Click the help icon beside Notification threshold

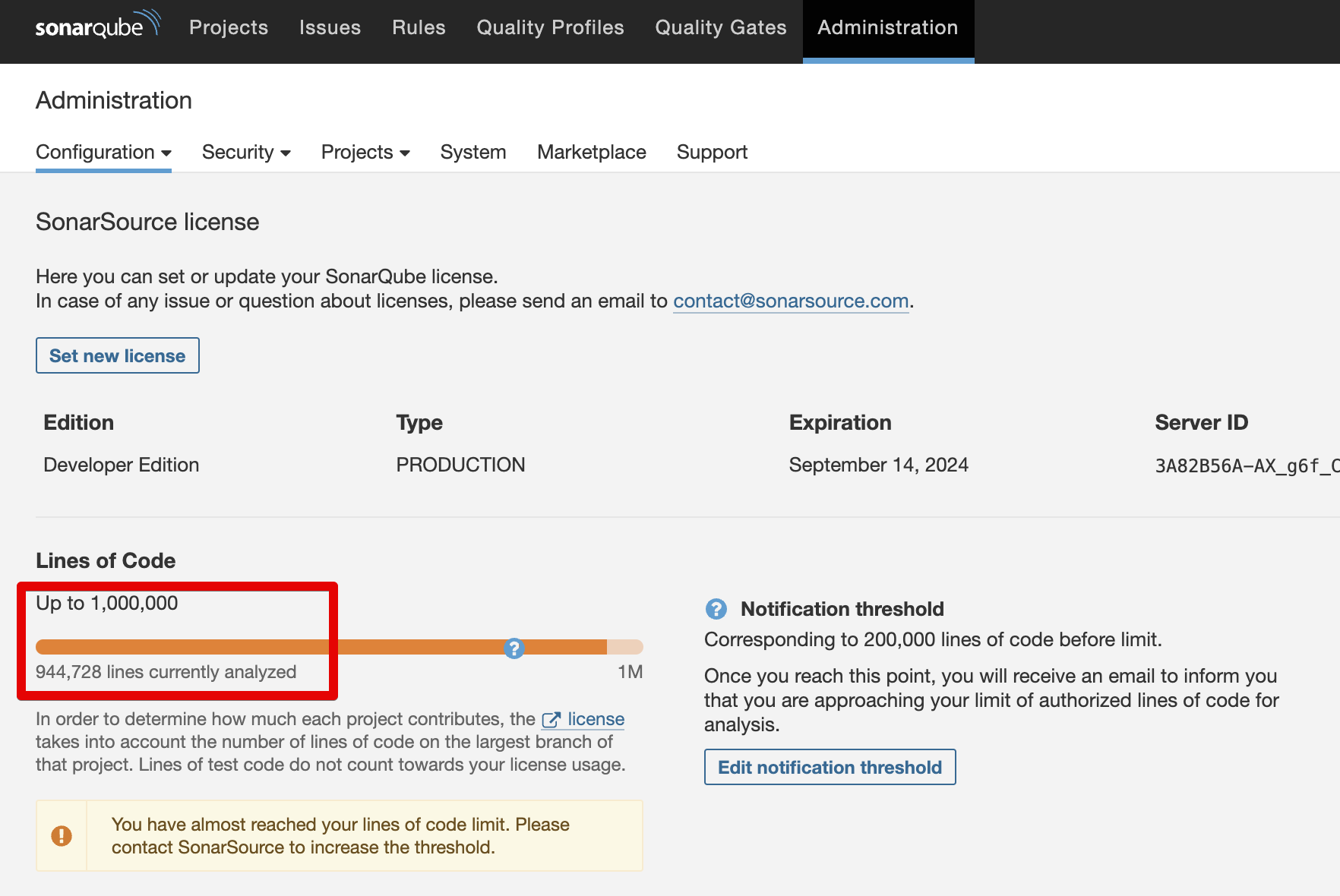tap(716, 609)
